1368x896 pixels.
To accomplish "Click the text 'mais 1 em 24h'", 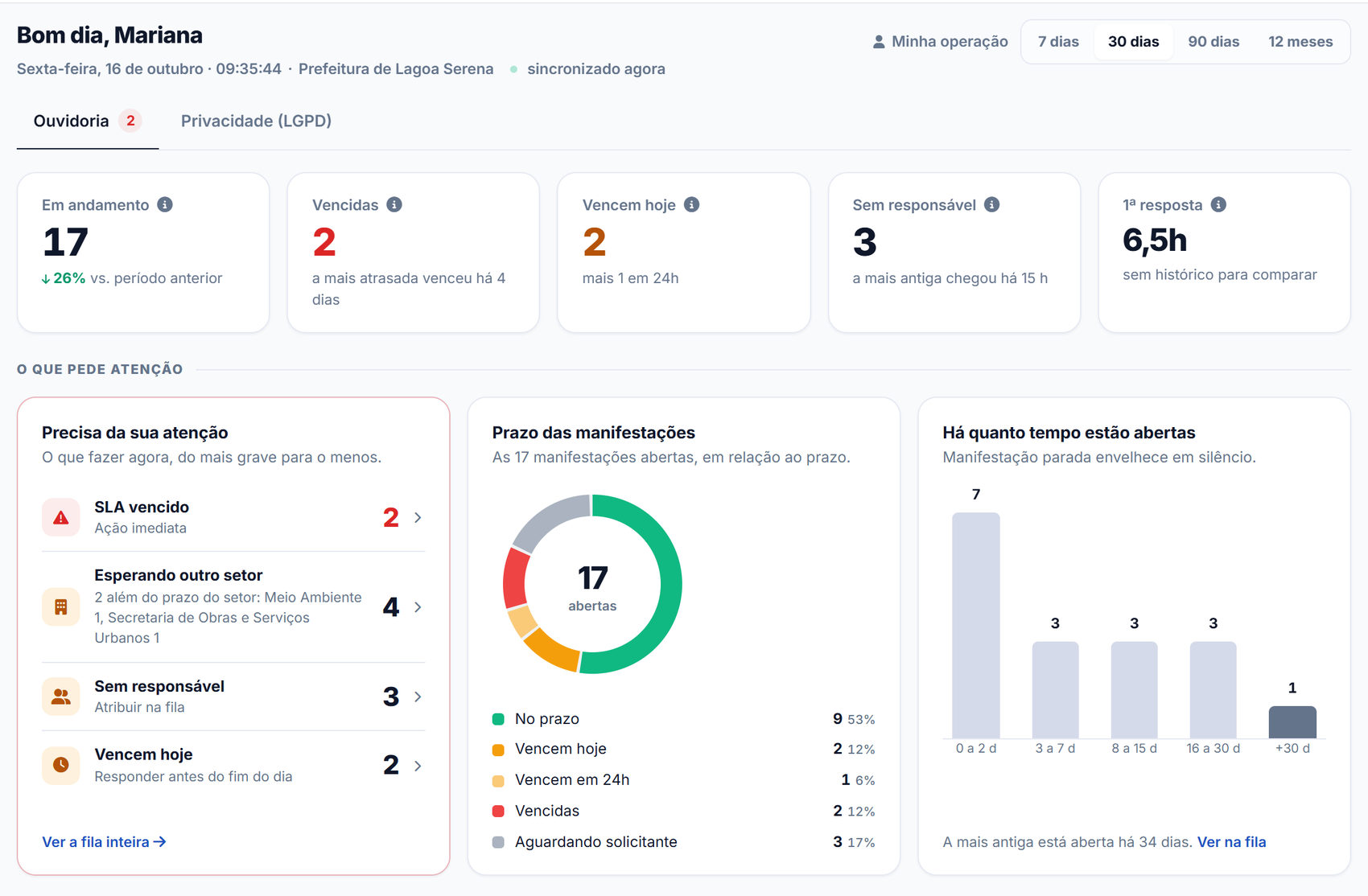I will 630,278.
